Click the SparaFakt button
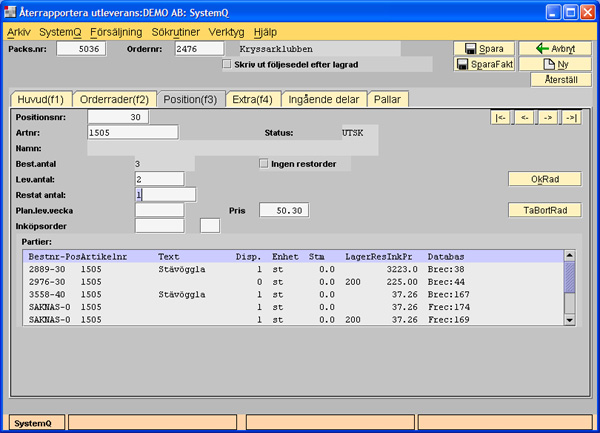This screenshot has height=433, width=600. [484, 64]
